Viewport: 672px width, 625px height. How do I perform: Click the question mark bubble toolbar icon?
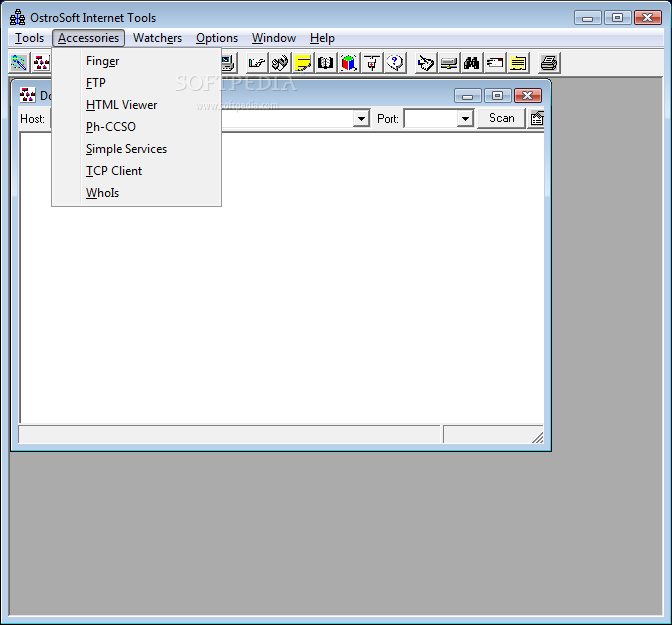pos(395,63)
